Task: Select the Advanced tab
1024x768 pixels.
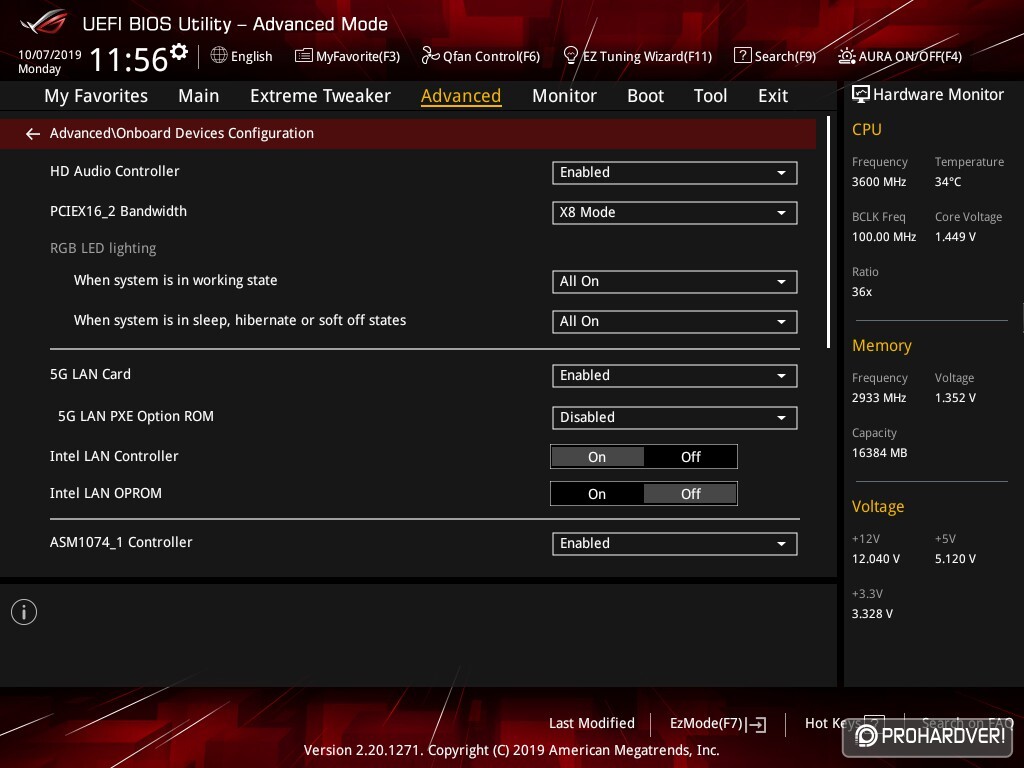Action: [461, 96]
